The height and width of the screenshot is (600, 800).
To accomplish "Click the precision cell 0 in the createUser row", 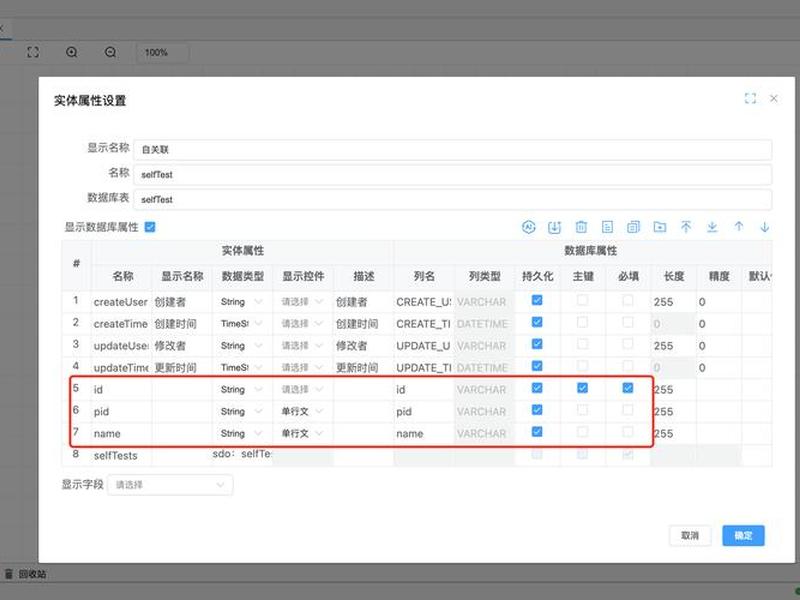I will tap(718, 302).
